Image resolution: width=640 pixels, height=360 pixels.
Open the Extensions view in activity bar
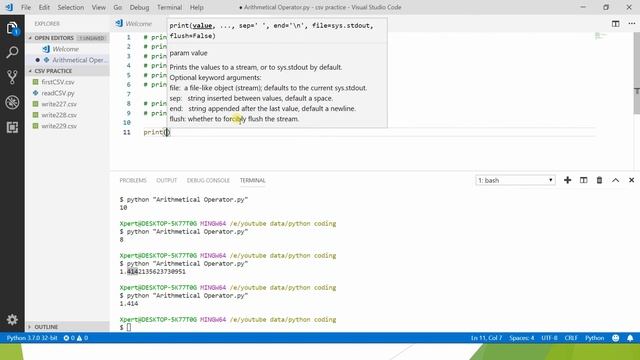click(x=12, y=127)
